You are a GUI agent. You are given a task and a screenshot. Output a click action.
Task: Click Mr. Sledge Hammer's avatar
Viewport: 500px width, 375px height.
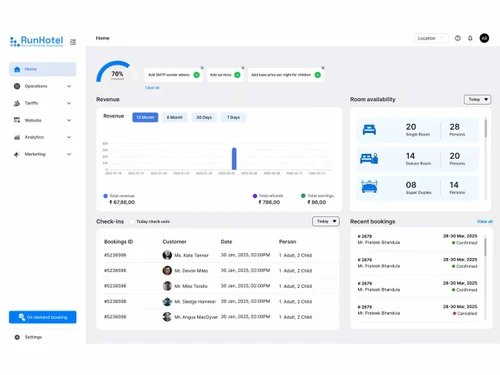[167, 301]
